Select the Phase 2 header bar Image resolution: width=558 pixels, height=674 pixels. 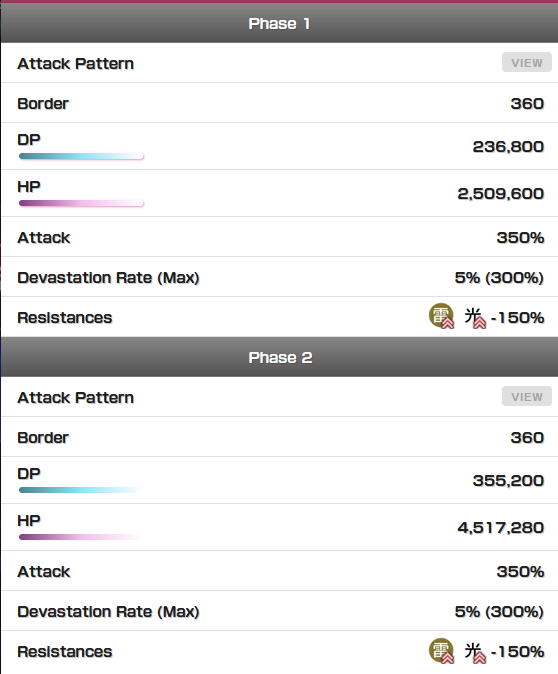[279, 357]
